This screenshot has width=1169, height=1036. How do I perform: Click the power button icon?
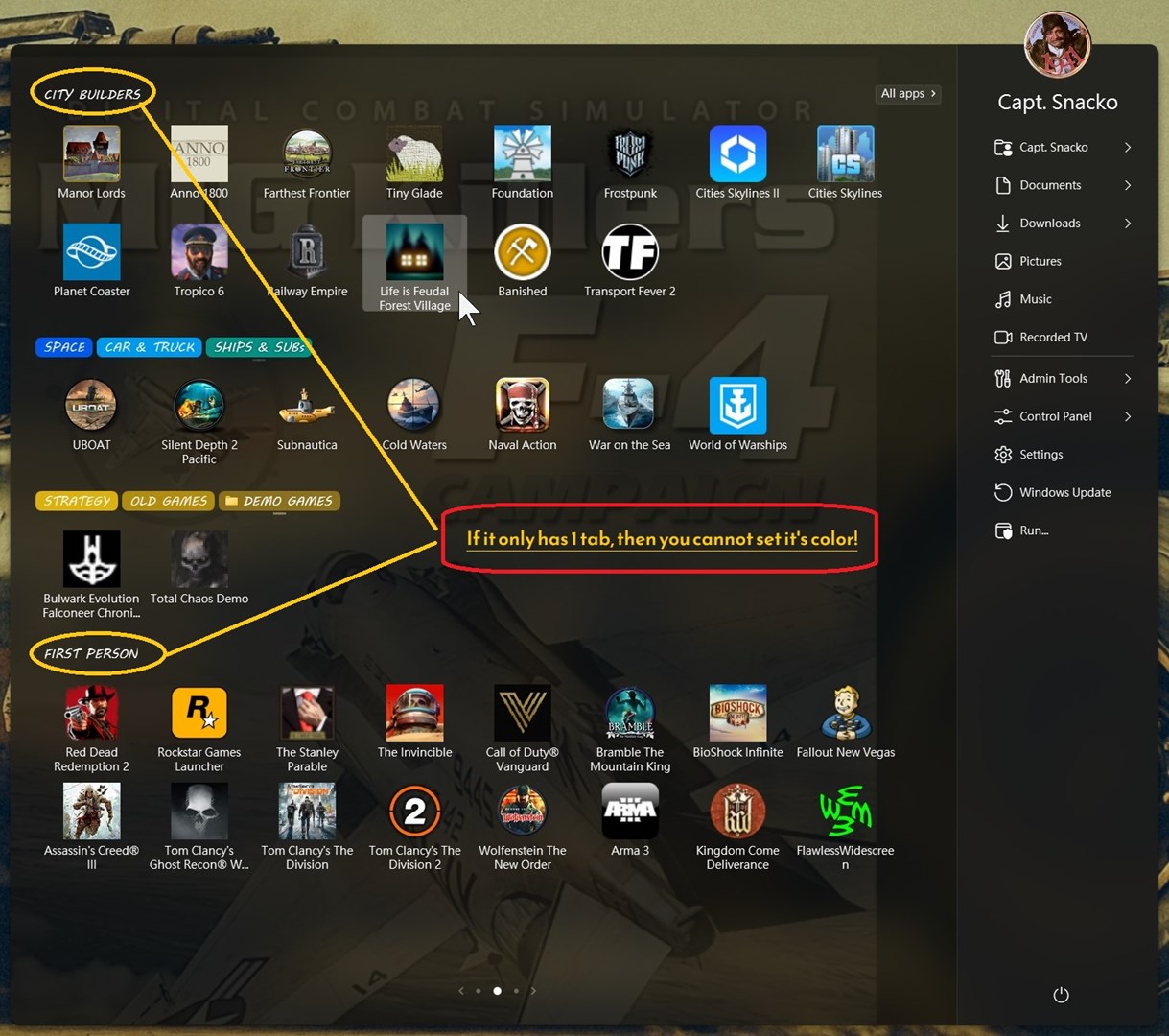[1061, 995]
